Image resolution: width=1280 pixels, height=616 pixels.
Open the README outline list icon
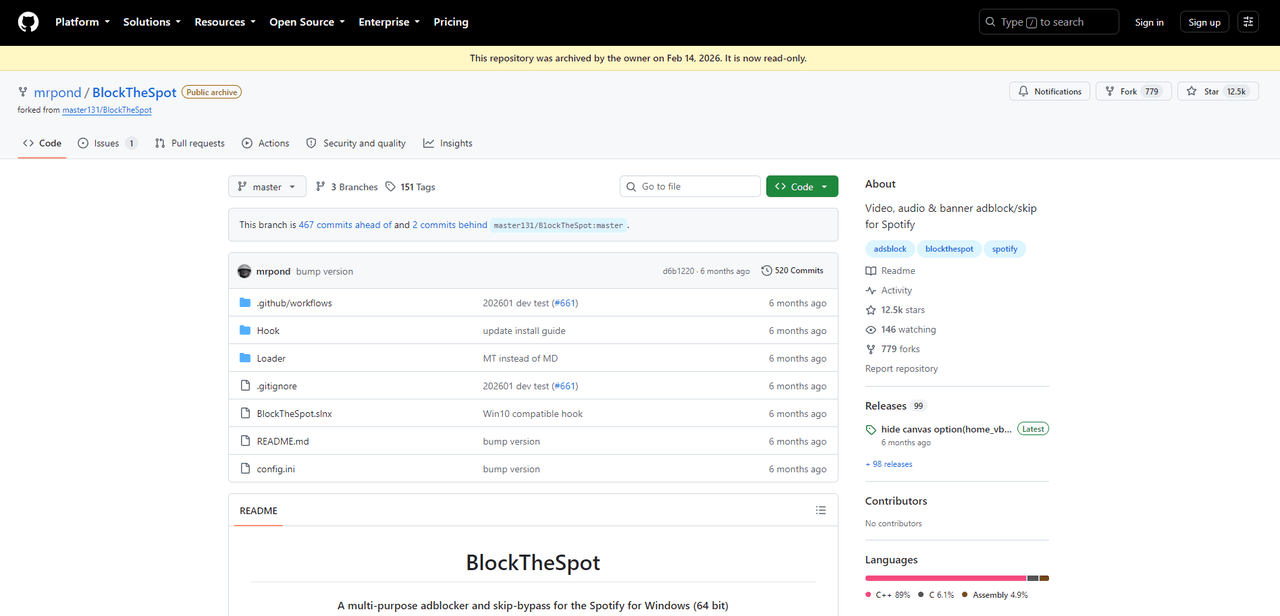coord(821,510)
